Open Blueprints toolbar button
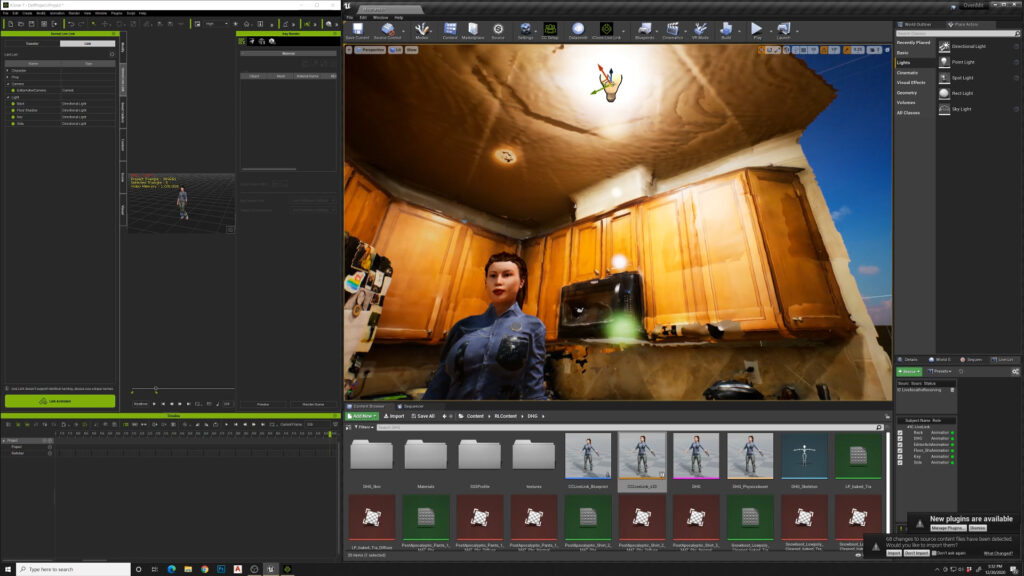Screen dimensions: 1024x576 coord(645,31)
